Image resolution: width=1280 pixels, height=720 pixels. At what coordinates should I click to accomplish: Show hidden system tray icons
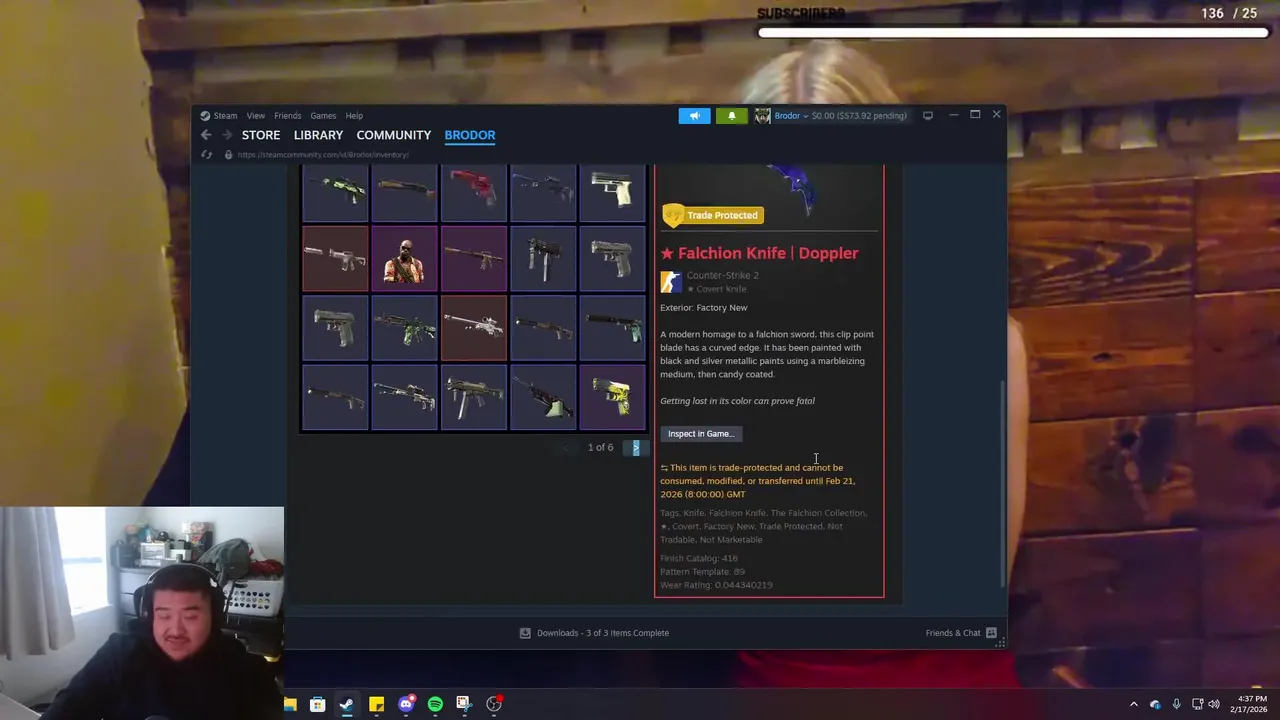(1133, 704)
